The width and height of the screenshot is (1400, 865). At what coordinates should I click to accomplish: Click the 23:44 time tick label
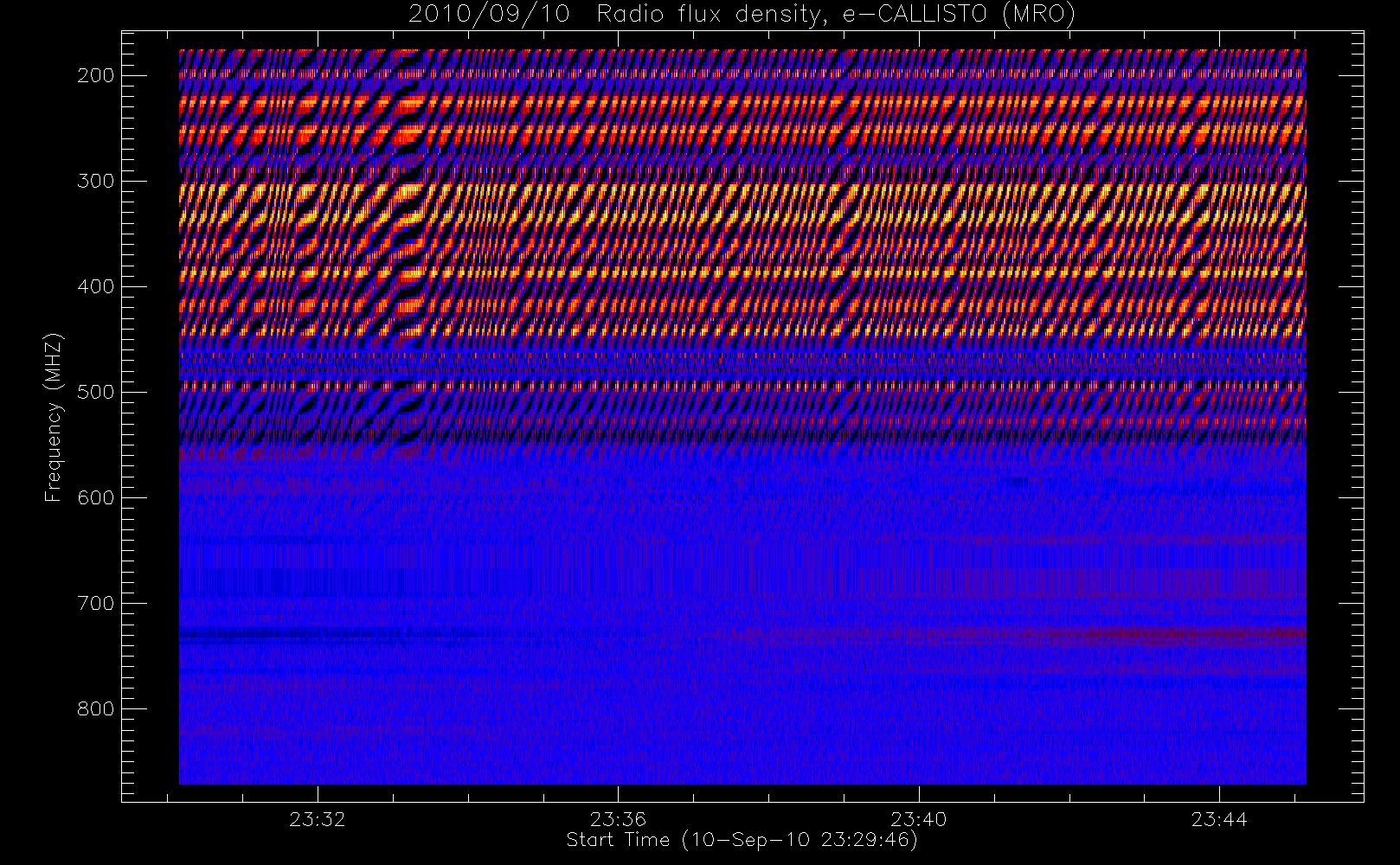(1219, 819)
